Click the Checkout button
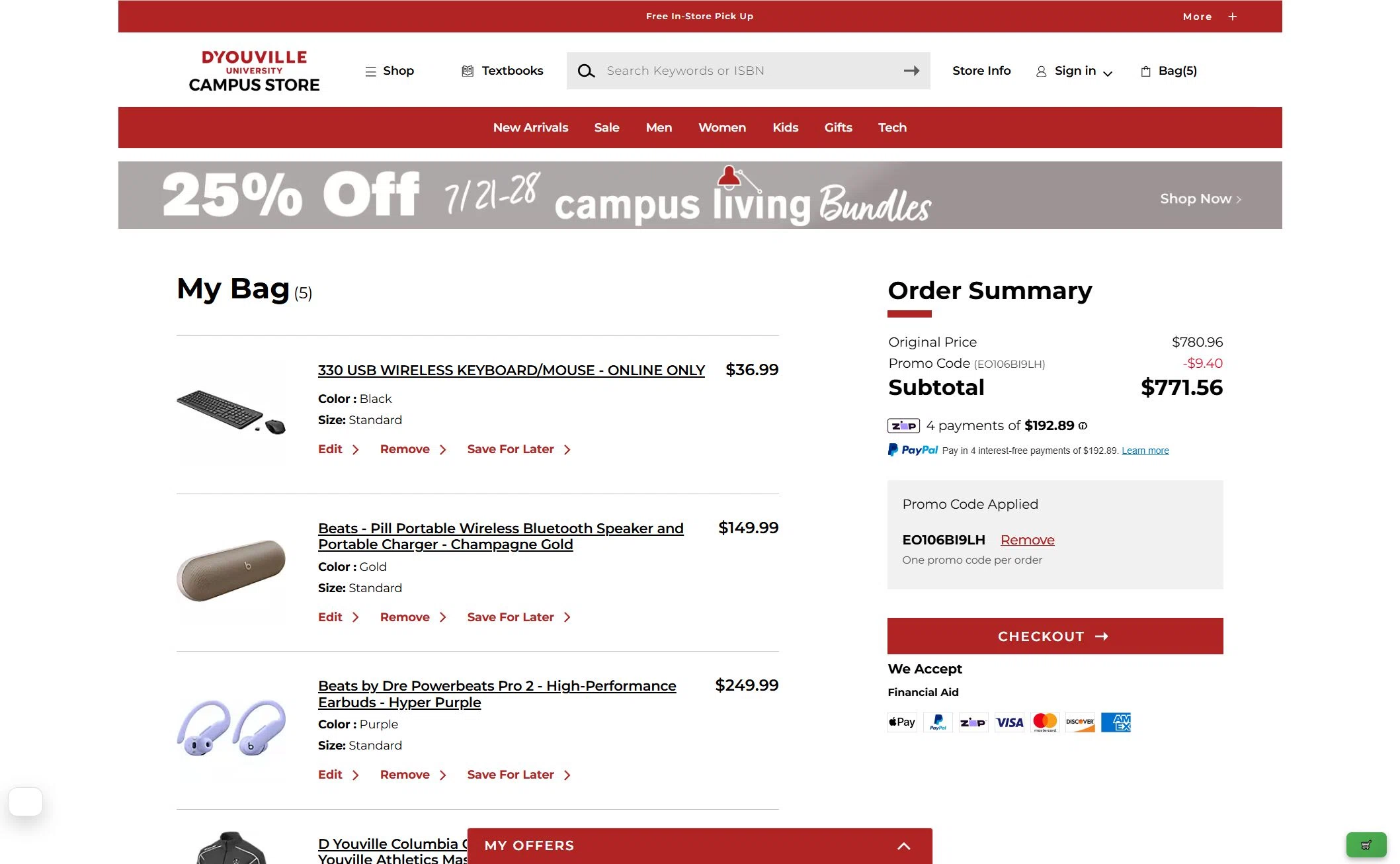 (x=1055, y=636)
